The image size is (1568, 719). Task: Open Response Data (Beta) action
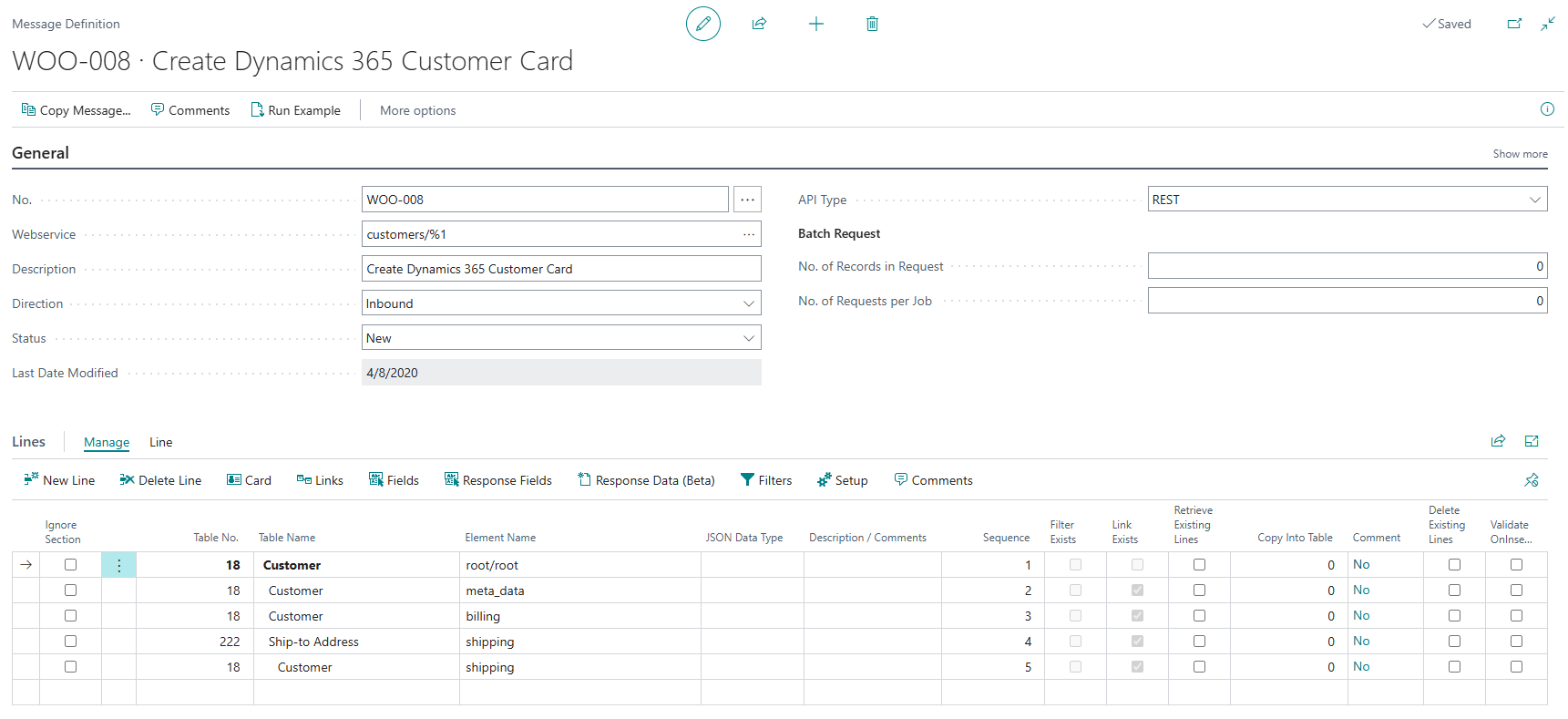click(646, 480)
